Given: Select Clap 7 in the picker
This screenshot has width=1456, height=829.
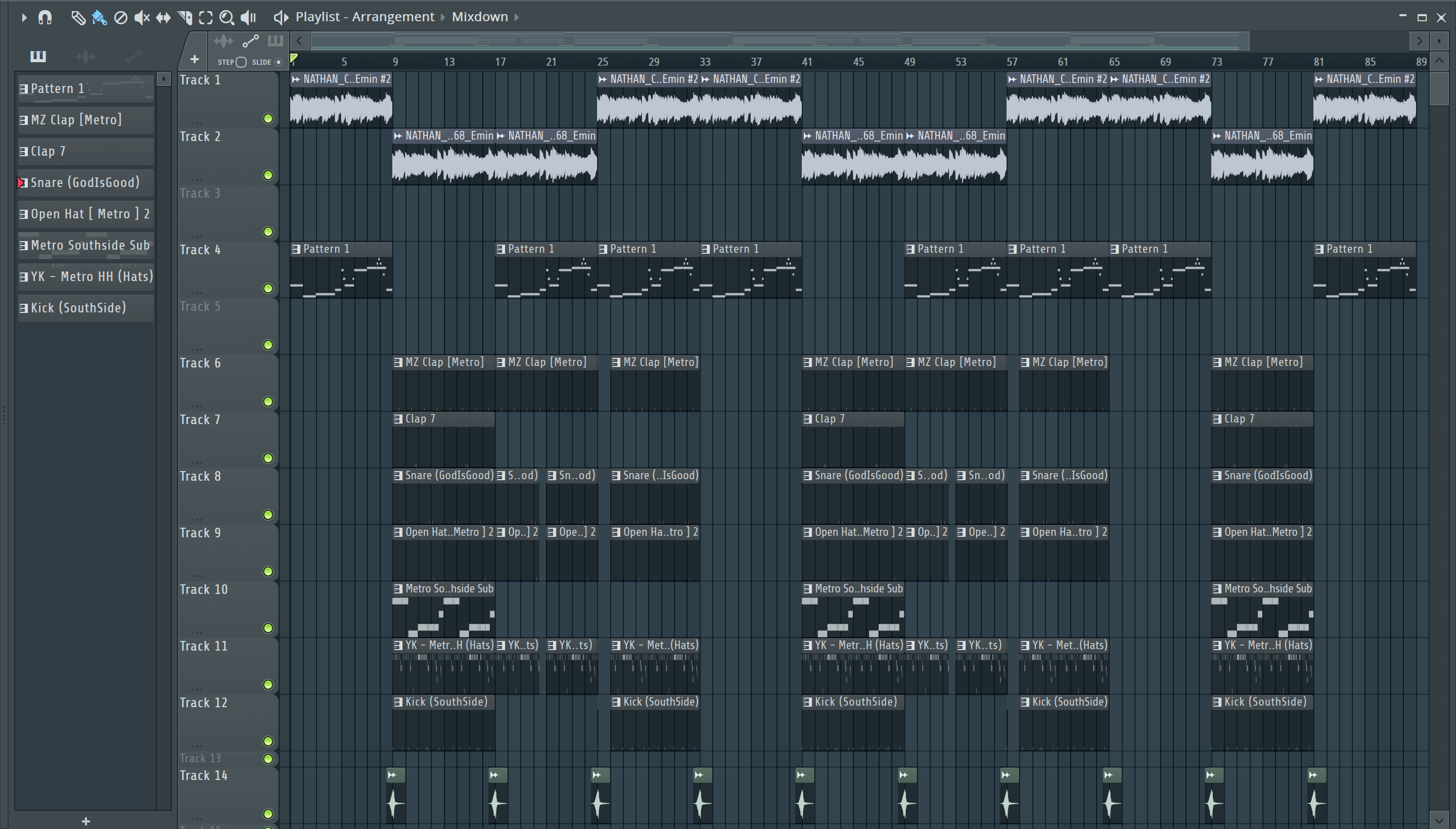Looking at the screenshot, I should click(86, 152).
